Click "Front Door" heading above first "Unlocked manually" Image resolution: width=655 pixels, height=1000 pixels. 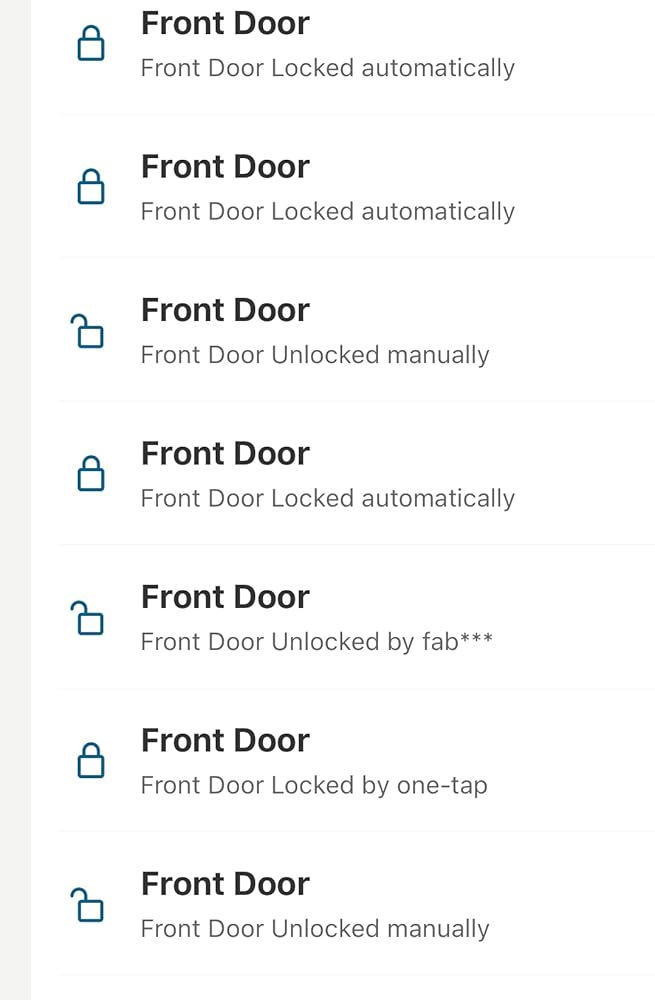(225, 310)
